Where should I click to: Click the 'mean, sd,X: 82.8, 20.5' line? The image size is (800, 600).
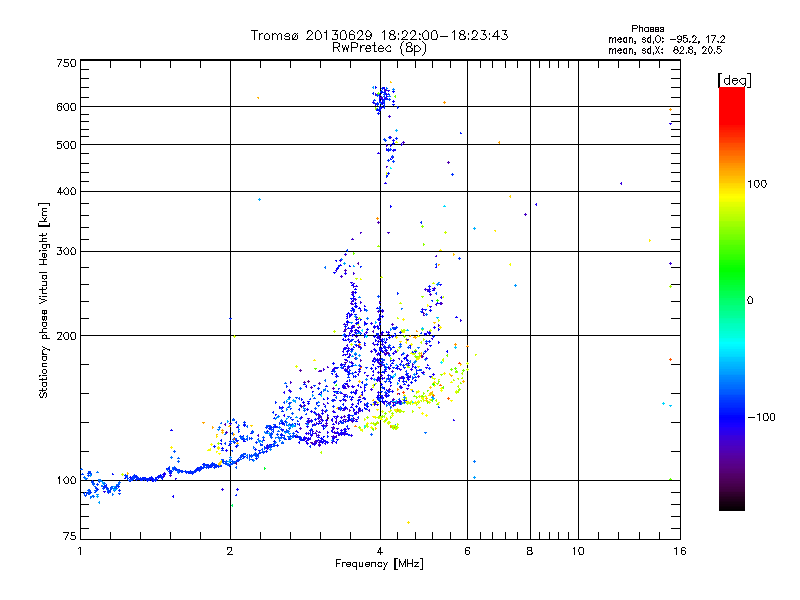pyautogui.click(x=665, y=50)
